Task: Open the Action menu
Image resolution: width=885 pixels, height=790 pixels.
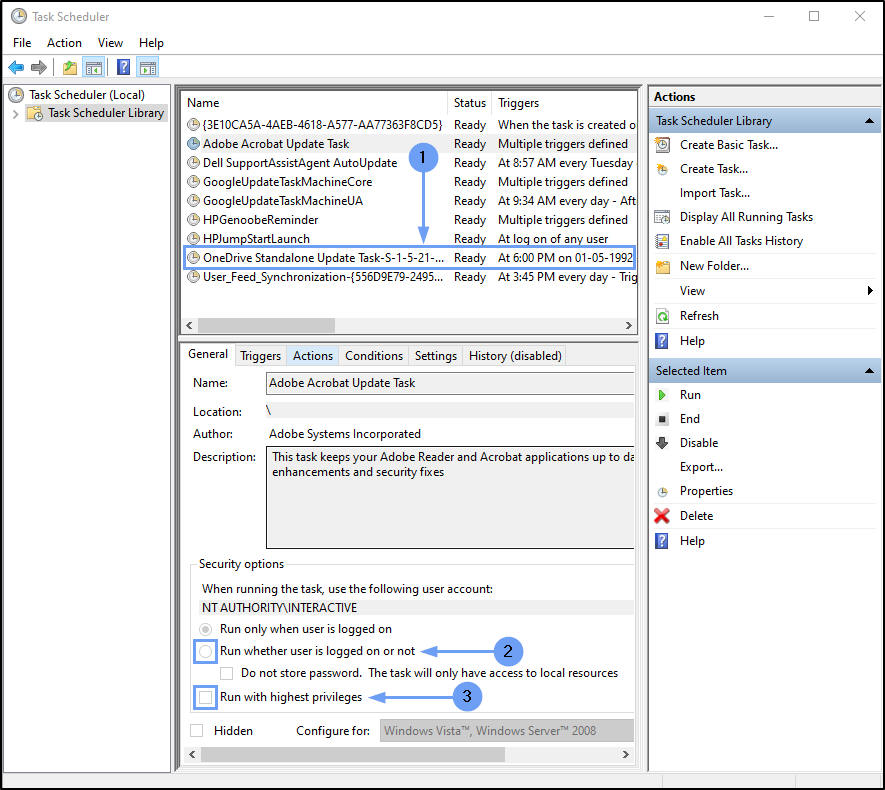Action: [x=64, y=43]
